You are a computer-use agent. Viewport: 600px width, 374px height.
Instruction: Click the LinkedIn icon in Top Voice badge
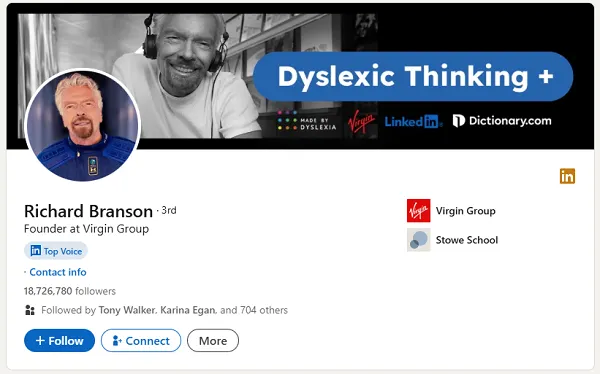pos(36,250)
